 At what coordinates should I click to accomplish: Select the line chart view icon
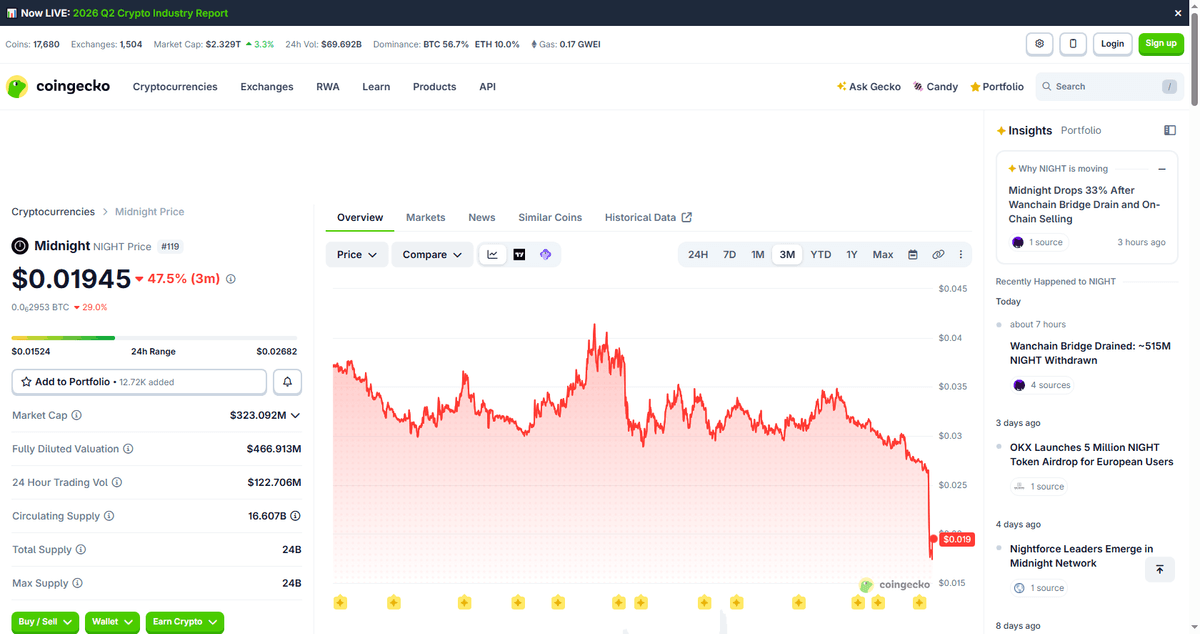(x=493, y=255)
